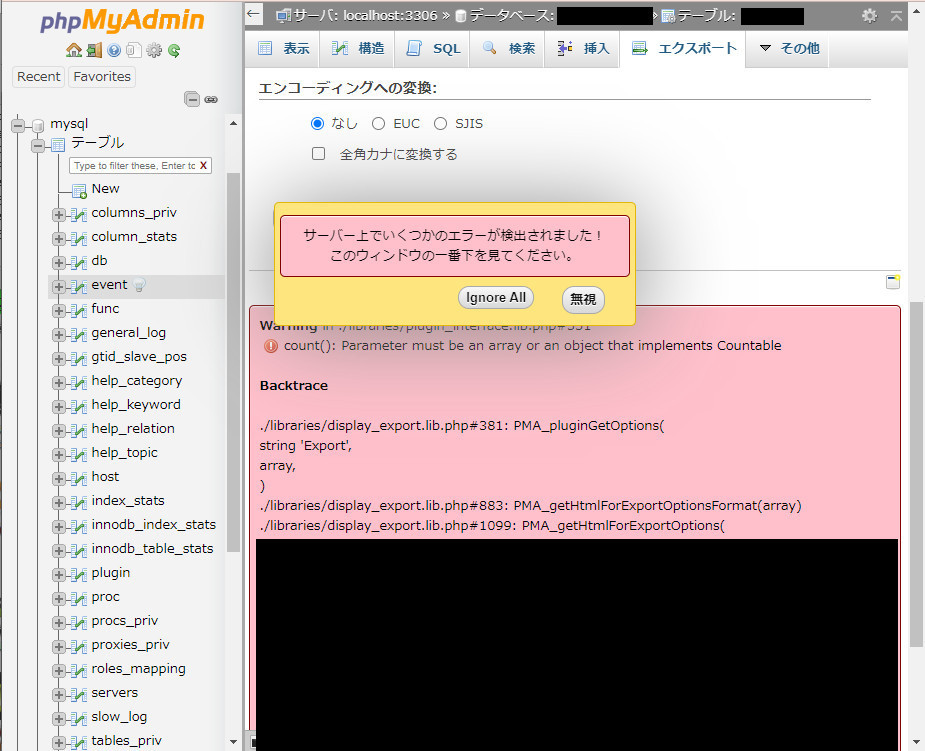Hide the navigation panel with the left arrow icon
The image size is (925, 751).
(253, 14)
